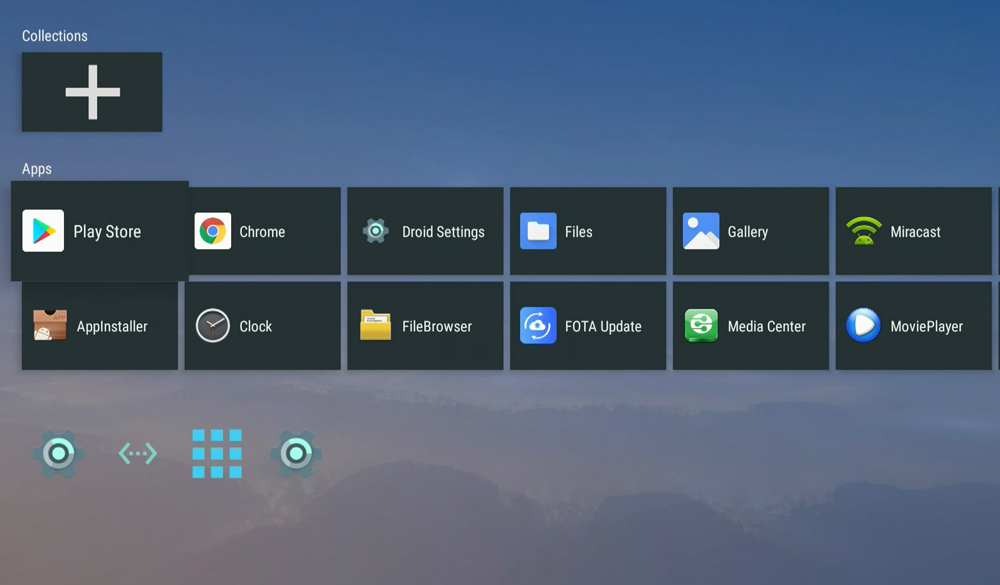Start Miracast screen sharing app
1000x585 pixels.
(x=913, y=231)
